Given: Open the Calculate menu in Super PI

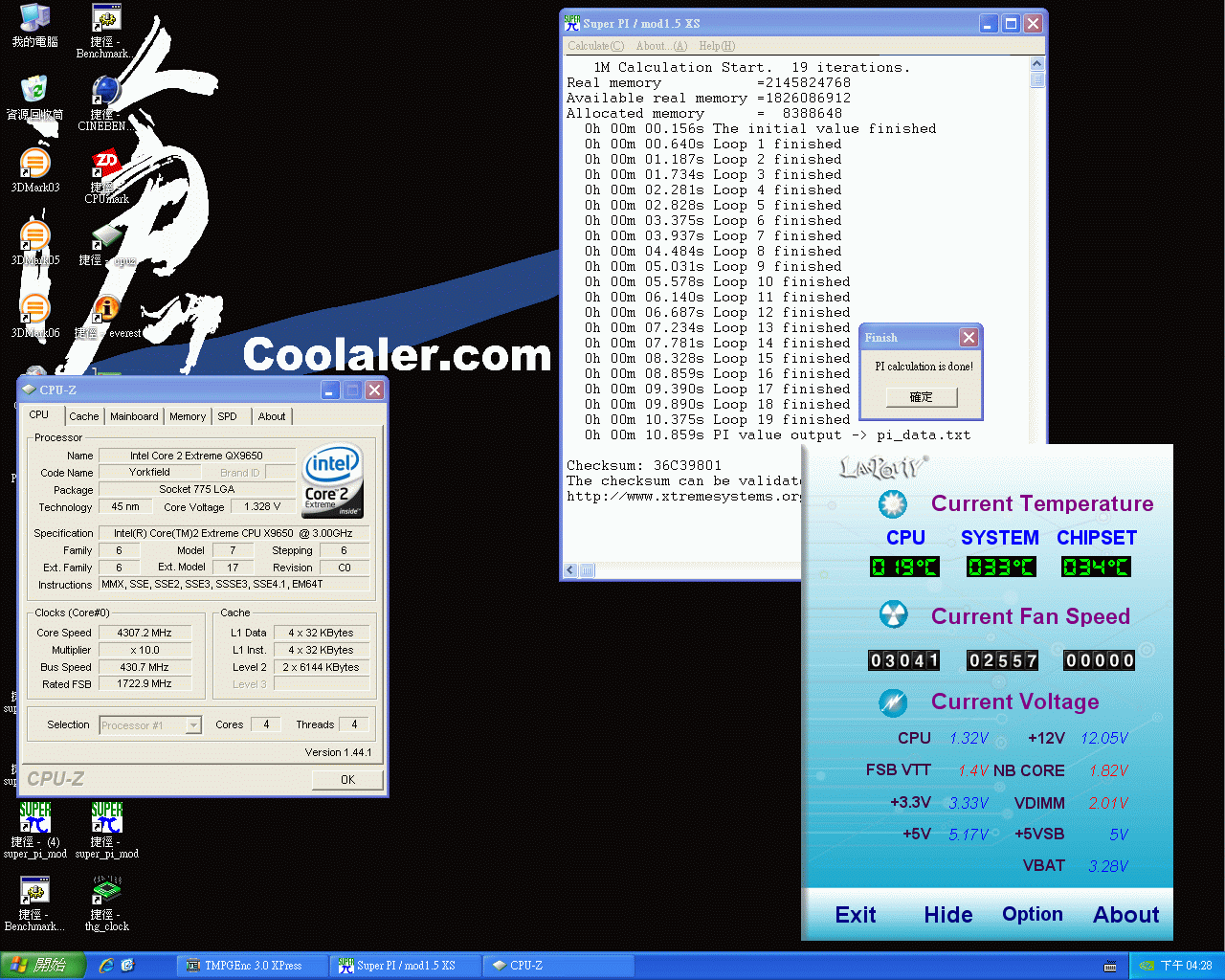Looking at the screenshot, I should click(595, 46).
